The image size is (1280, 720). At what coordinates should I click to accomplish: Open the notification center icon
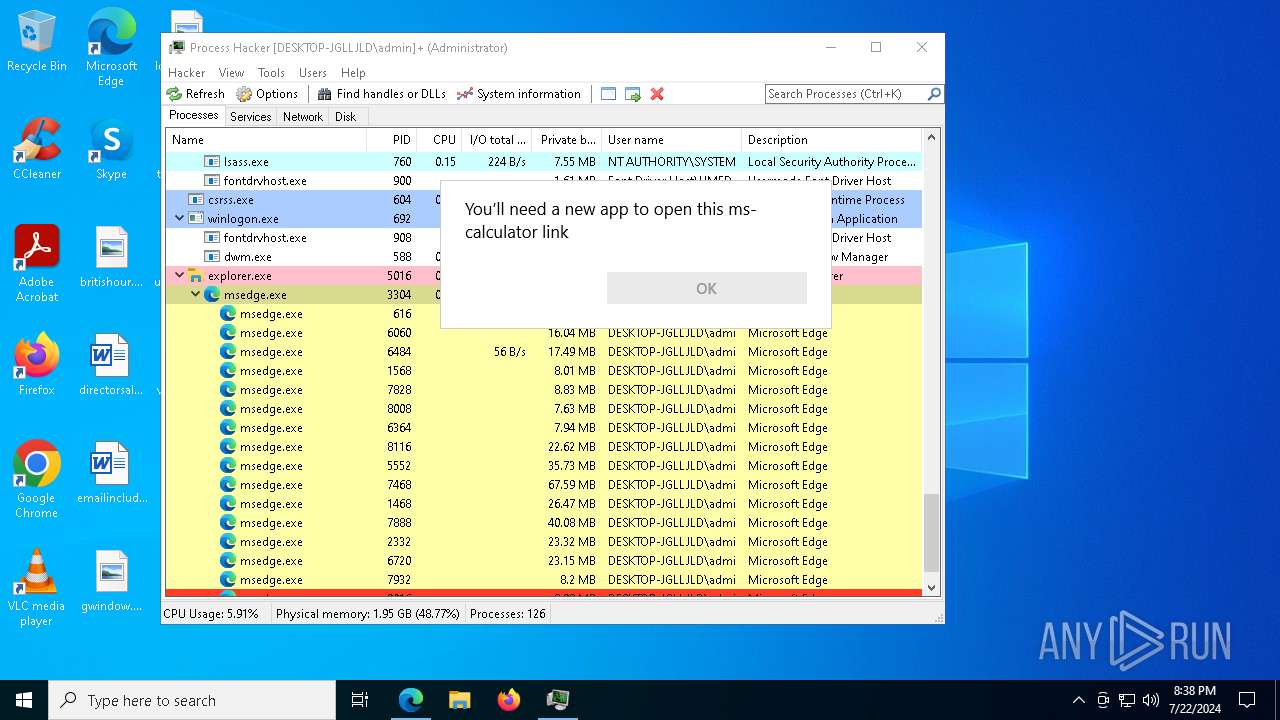(x=1247, y=700)
